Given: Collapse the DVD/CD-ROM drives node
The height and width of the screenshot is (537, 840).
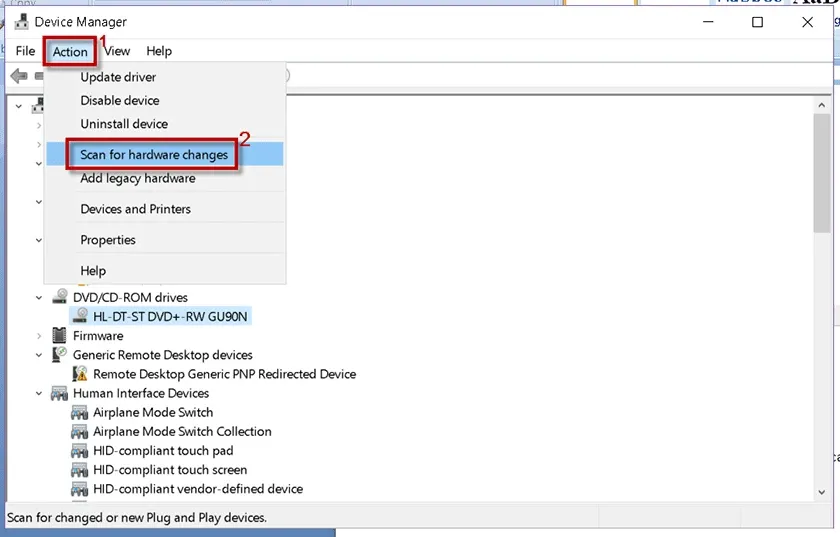Looking at the screenshot, I should click(39, 298).
